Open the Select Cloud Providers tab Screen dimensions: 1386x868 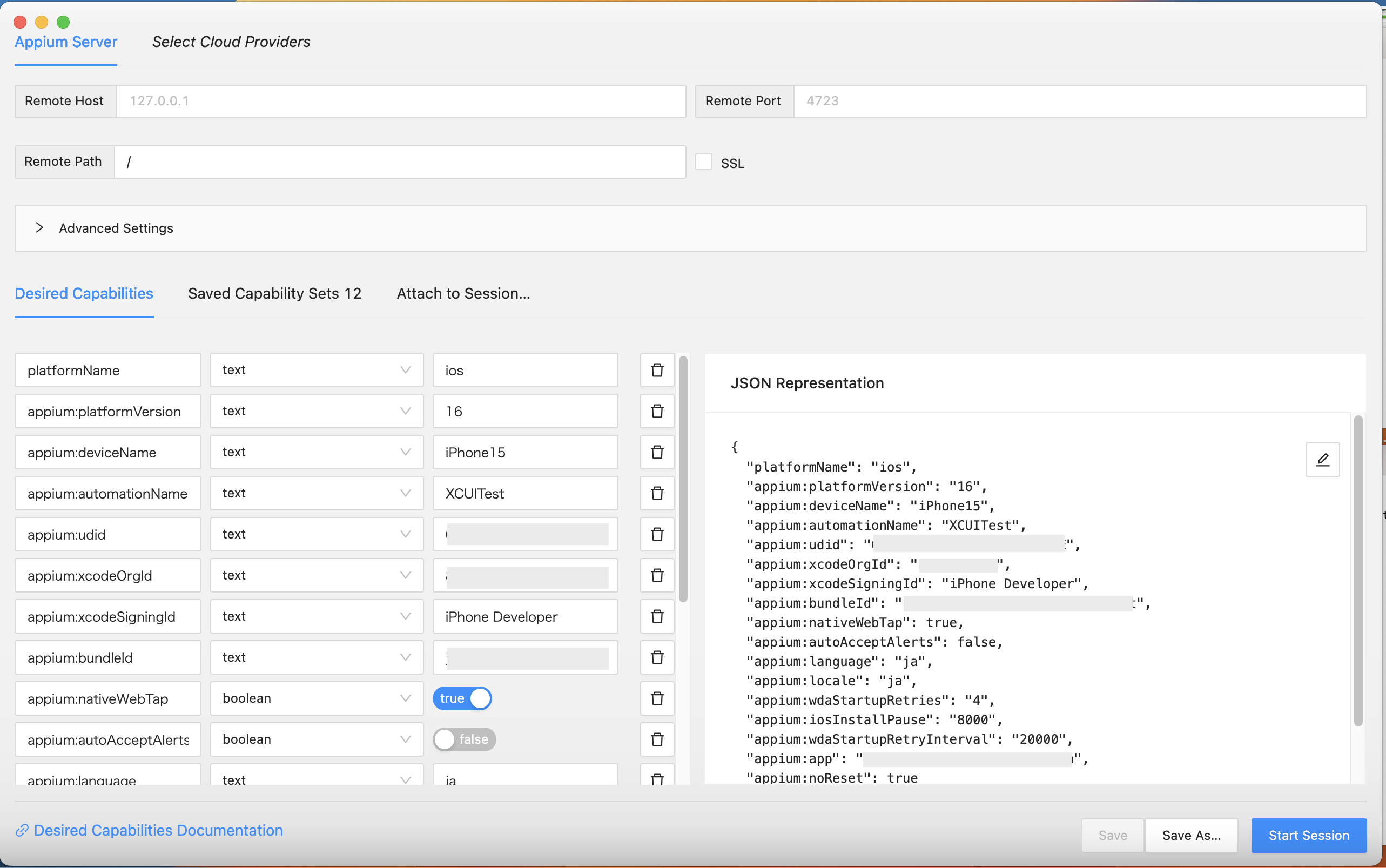(x=231, y=42)
